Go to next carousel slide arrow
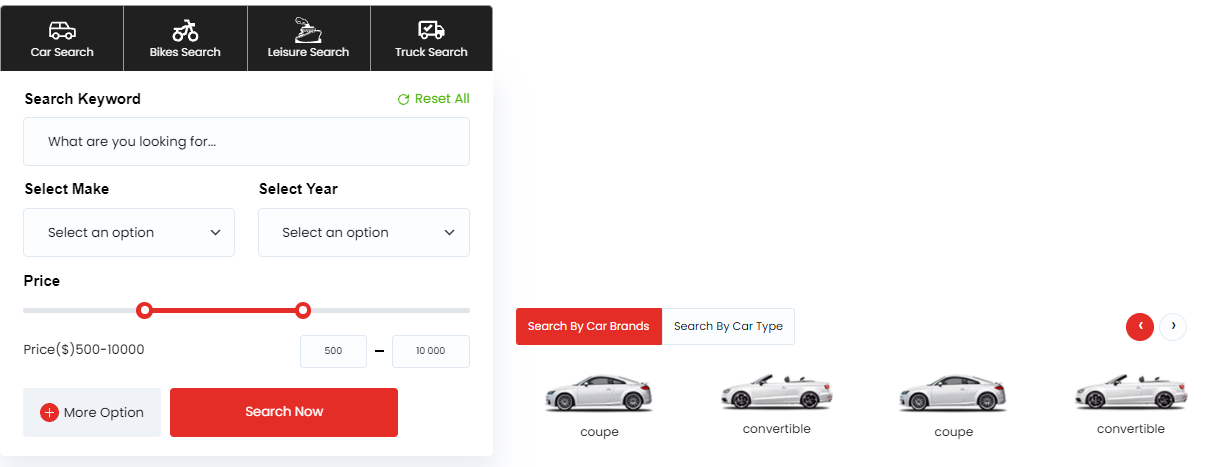Viewport: 1210px width, 467px height. coord(1173,326)
